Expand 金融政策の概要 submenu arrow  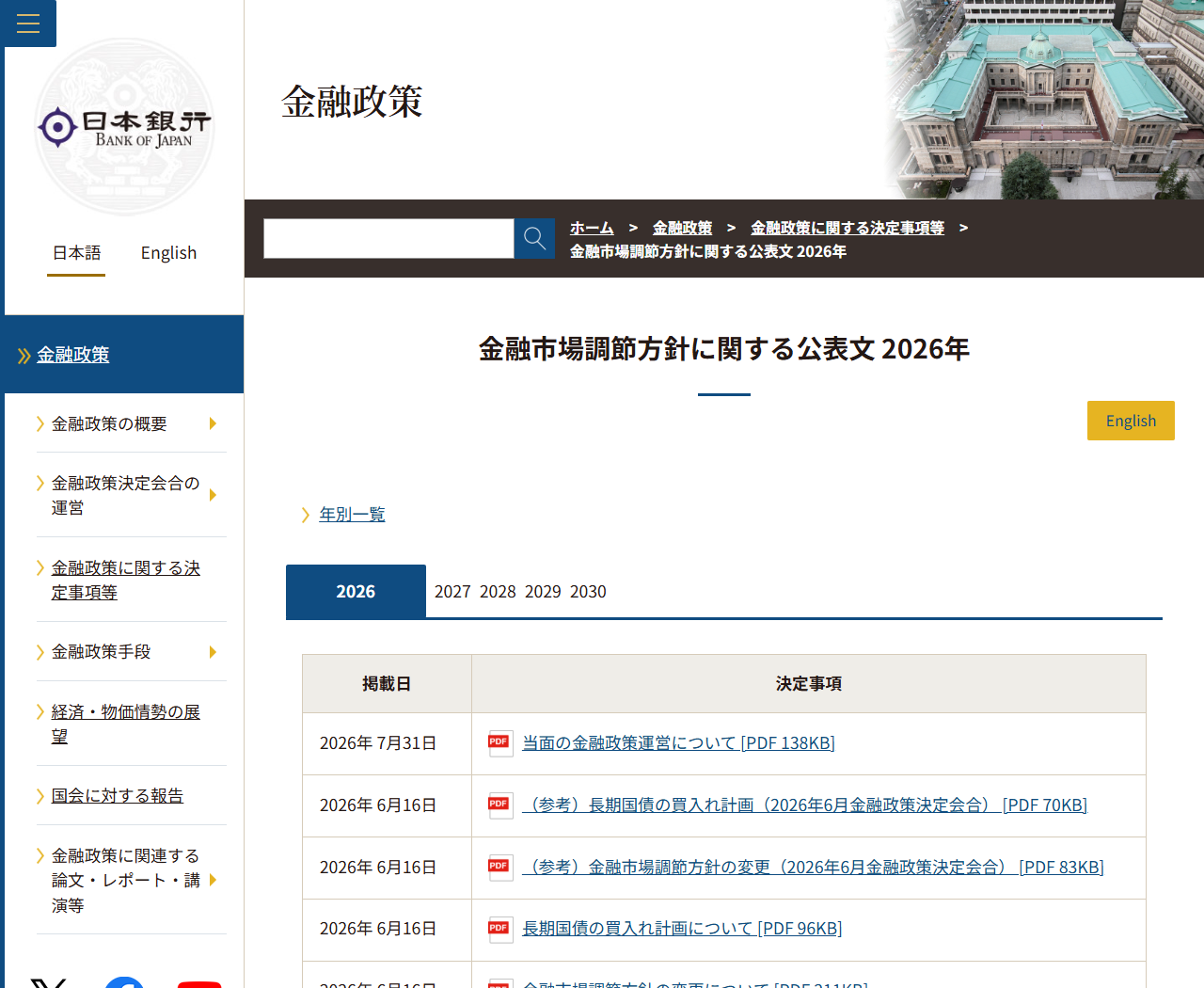click(214, 423)
